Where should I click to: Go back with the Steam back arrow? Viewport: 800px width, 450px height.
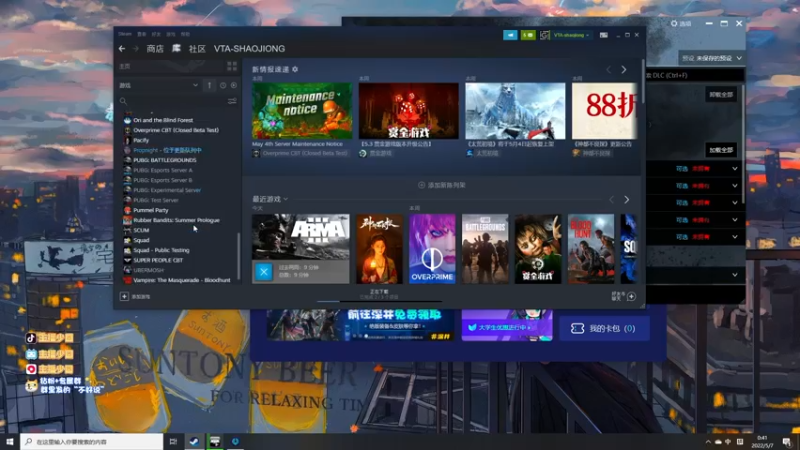coord(122,48)
